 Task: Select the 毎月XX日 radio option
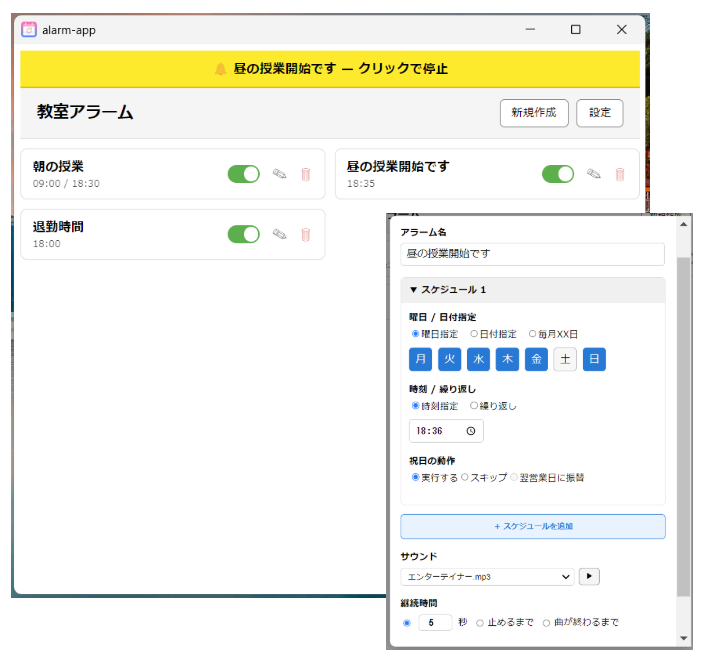coord(532,334)
